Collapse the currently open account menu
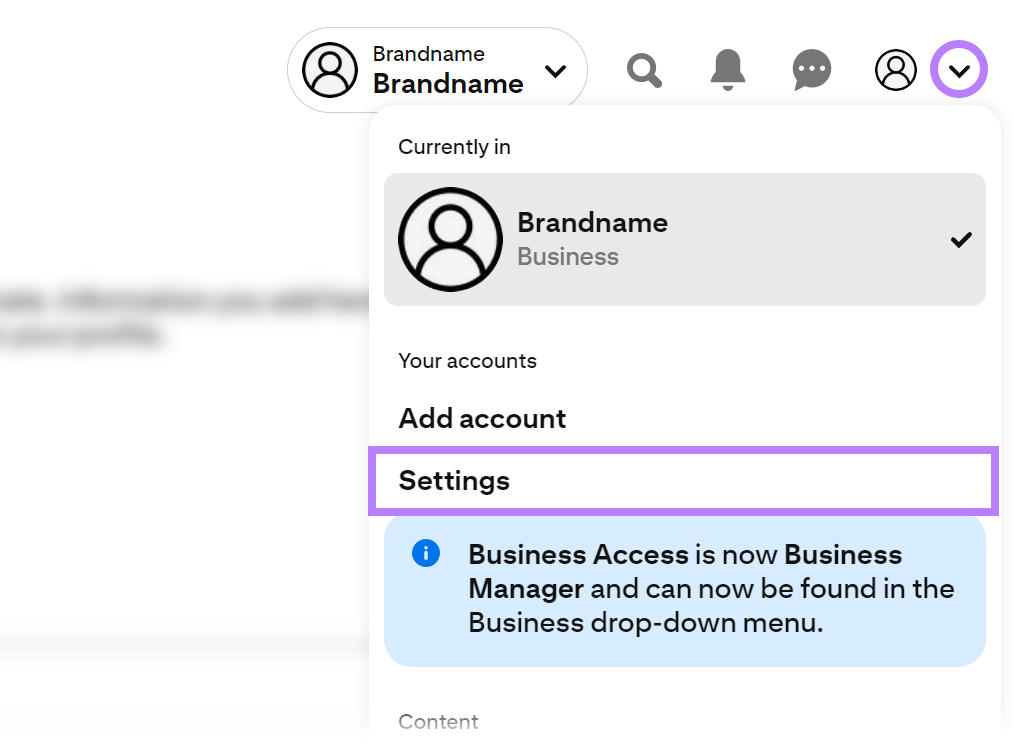This screenshot has height=750, width=1014. tap(958, 69)
